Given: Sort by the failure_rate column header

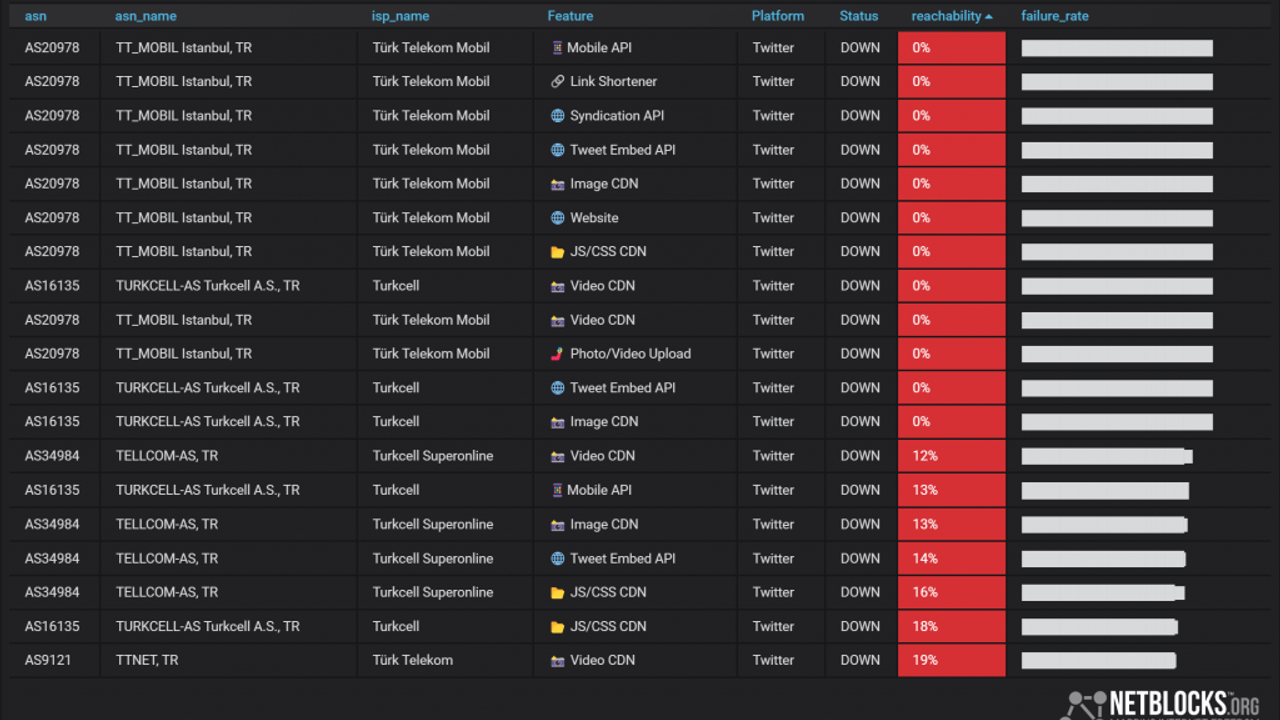Looking at the screenshot, I should 1055,16.
